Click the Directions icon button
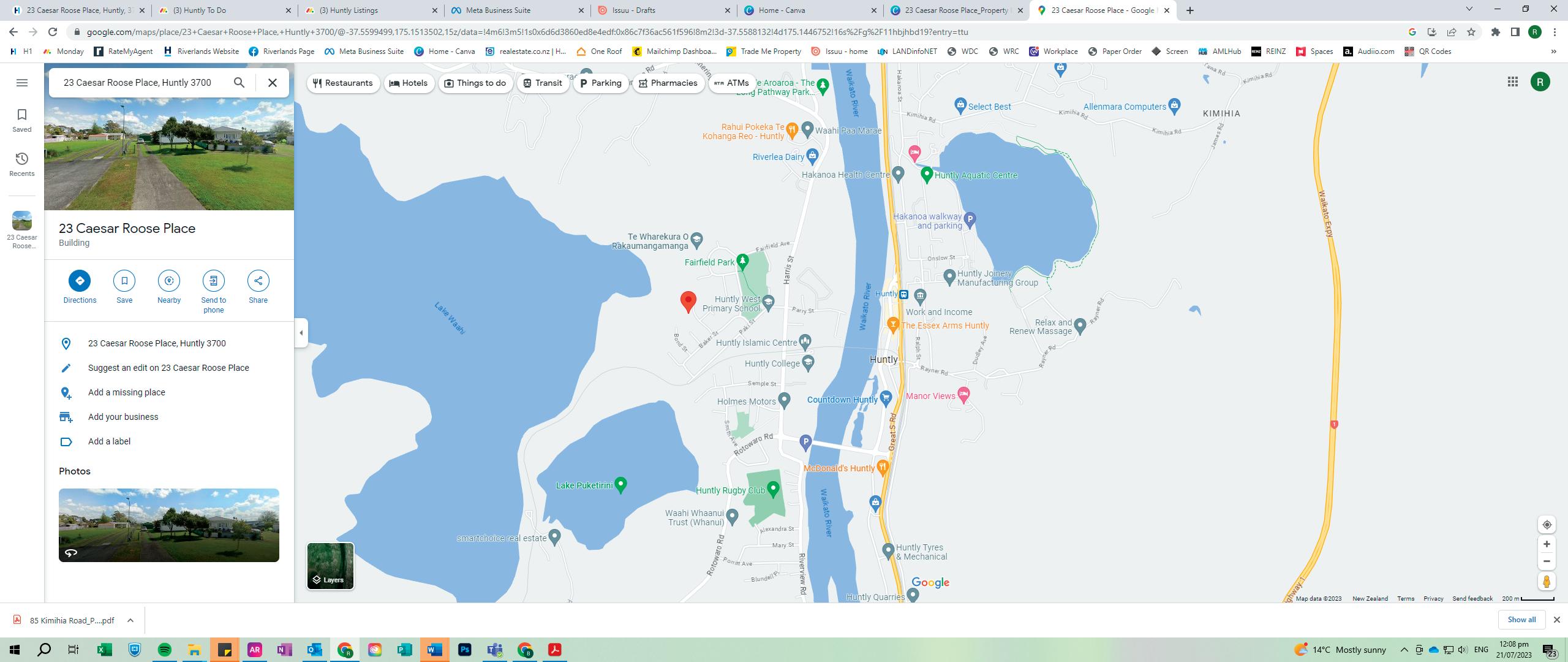 click(x=80, y=281)
